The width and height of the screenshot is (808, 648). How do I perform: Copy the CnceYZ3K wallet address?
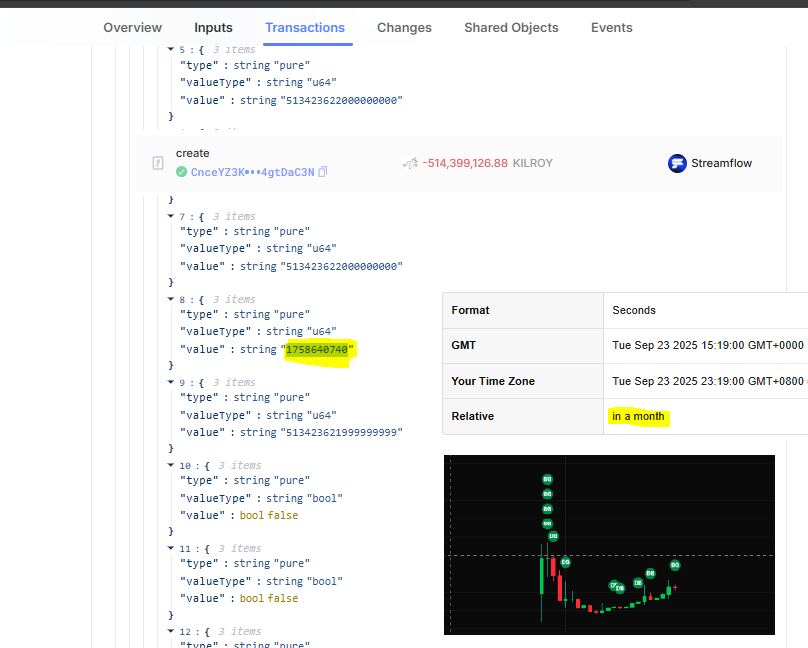click(x=320, y=172)
